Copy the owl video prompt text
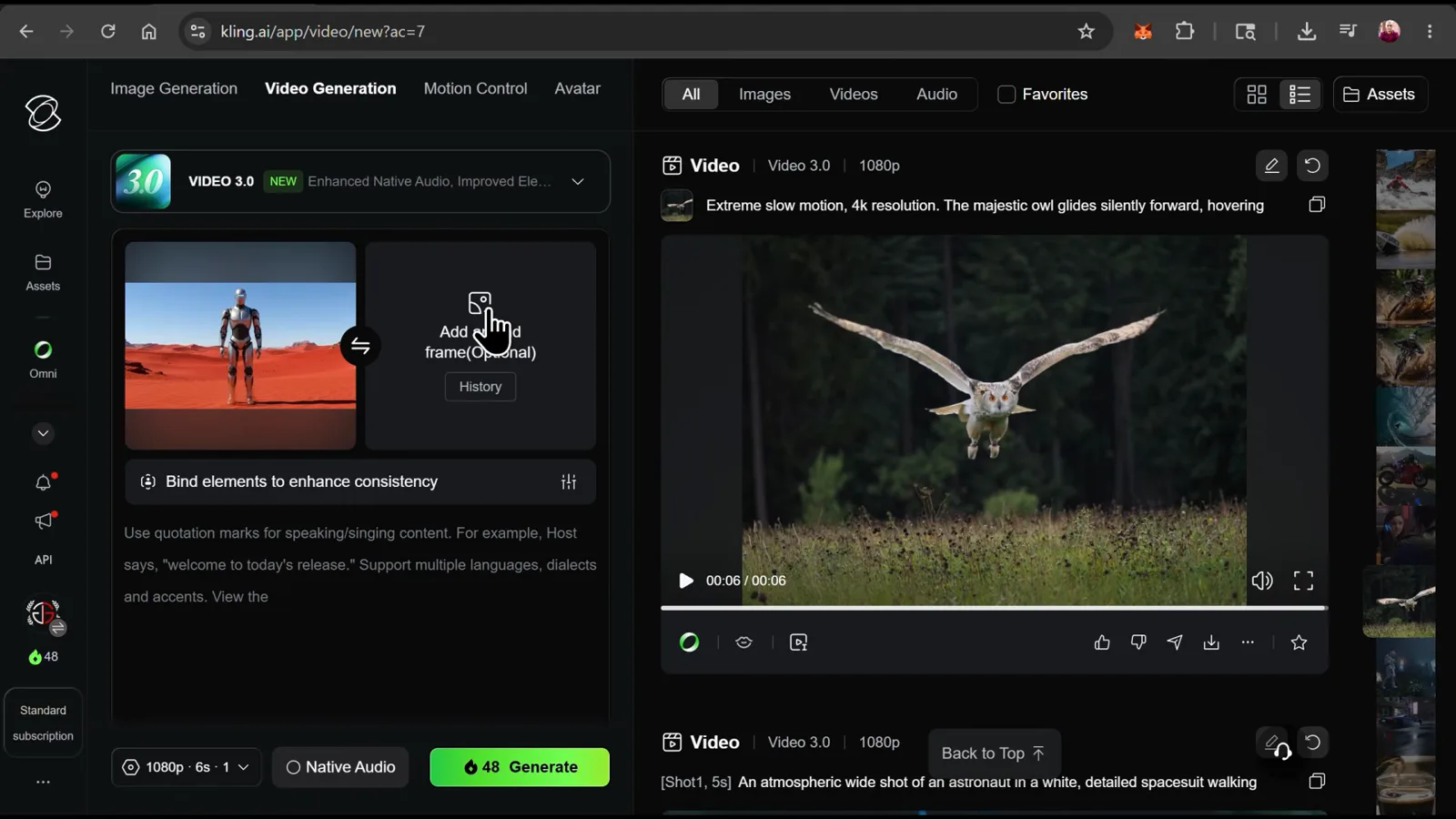 [x=1317, y=205]
